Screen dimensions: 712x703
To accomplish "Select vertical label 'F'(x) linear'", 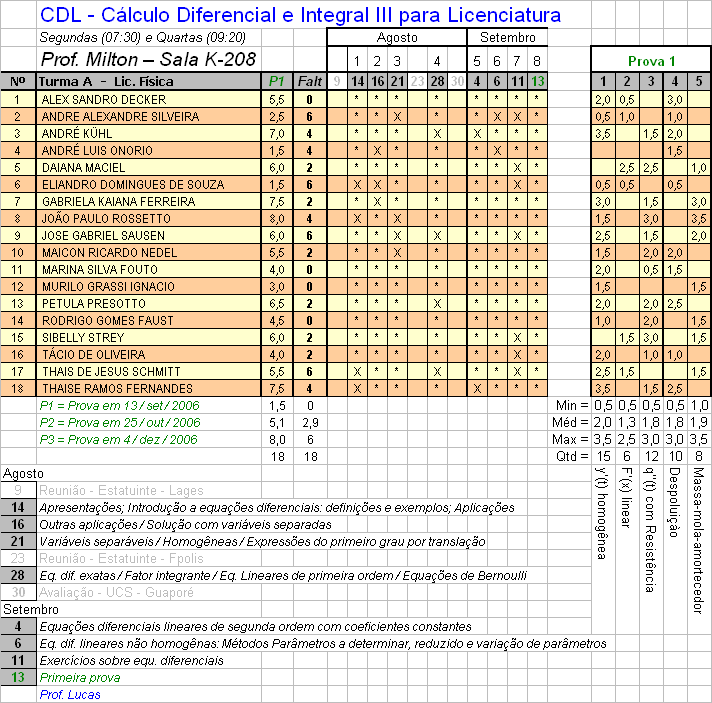I will [x=626, y=497].
